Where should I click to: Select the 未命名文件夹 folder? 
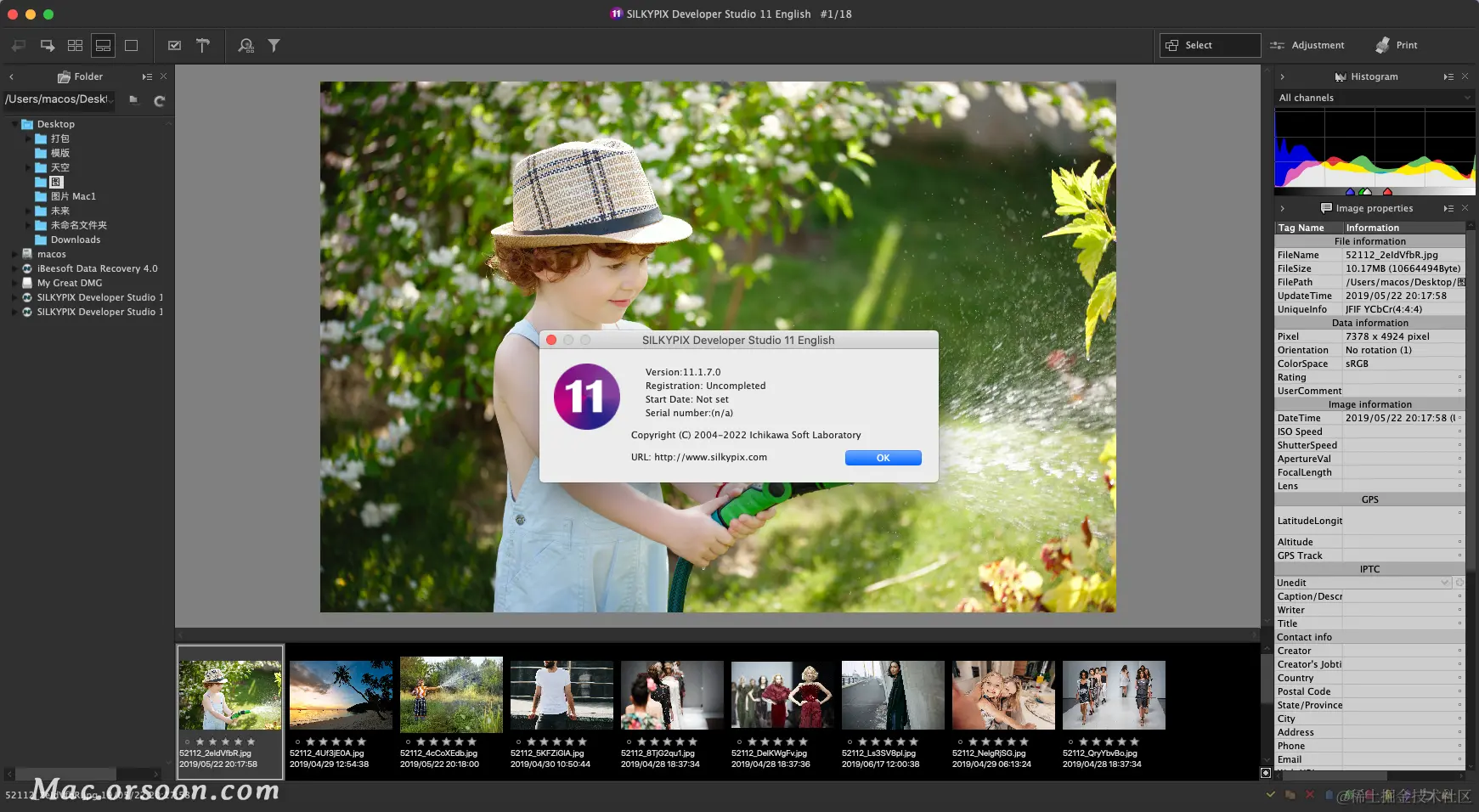(79, 225)
